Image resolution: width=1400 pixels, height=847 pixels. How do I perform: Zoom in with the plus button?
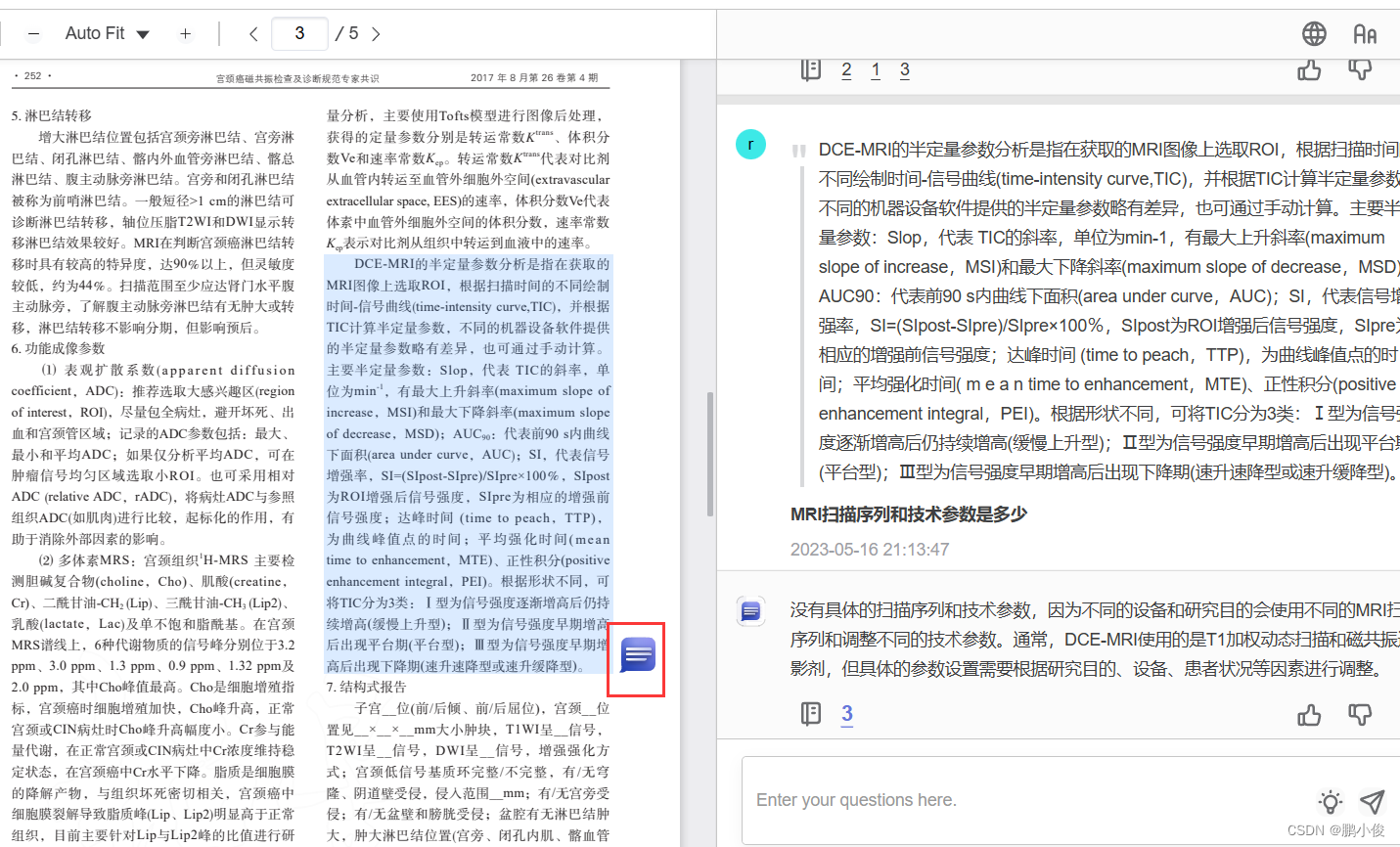[185, 33]
